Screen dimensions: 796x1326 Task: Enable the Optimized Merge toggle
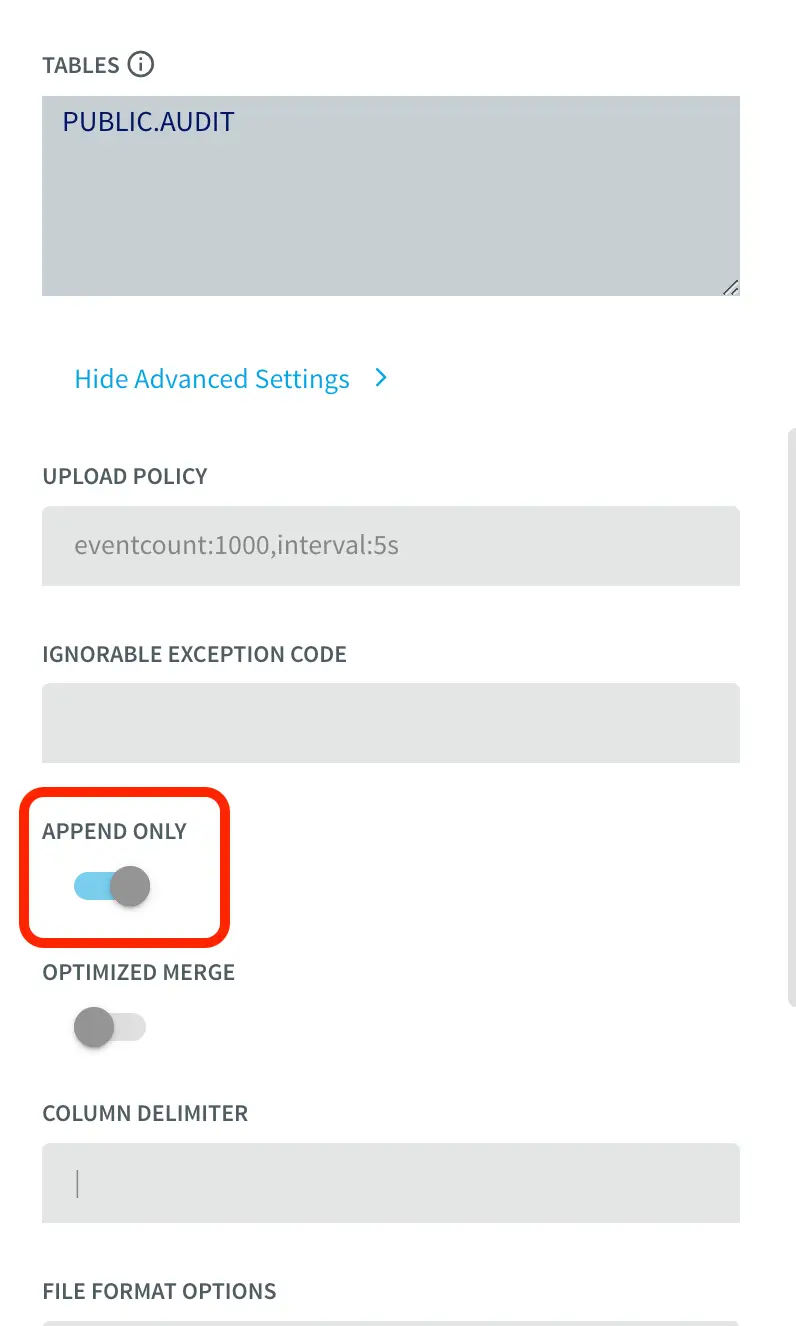(x=110, y=1027)
